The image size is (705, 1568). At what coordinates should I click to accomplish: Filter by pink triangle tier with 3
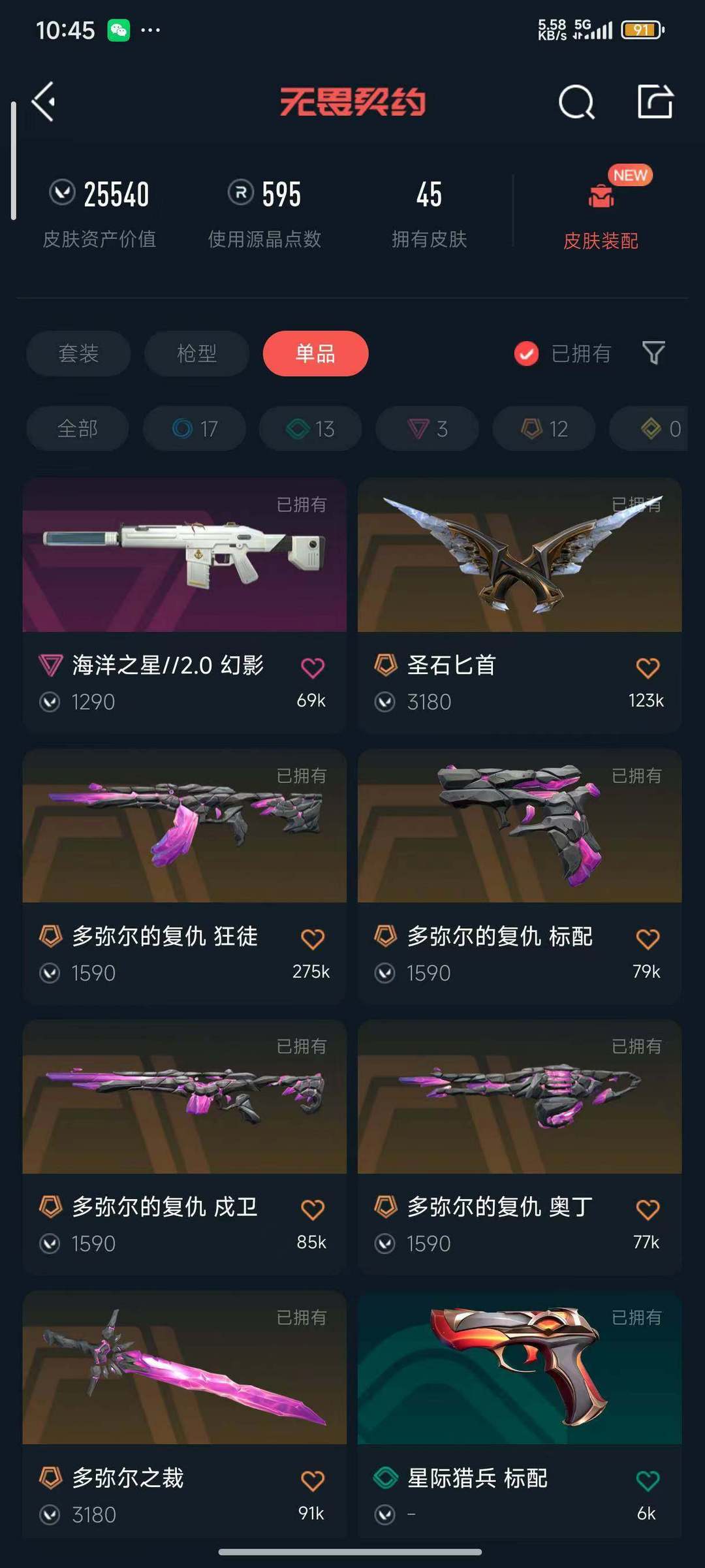click(428, 428)
